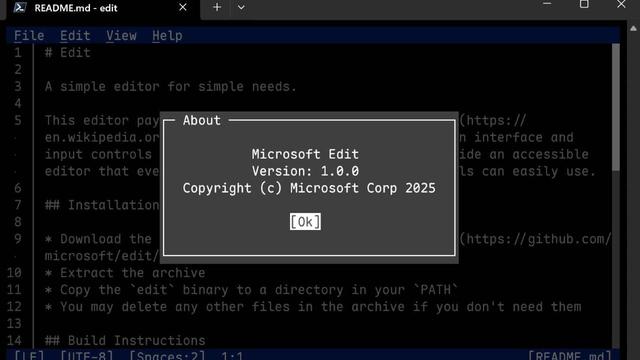The height and width of the screenshot is (360, 640).
Task: Minimize the terminal window
Action: 547,4
